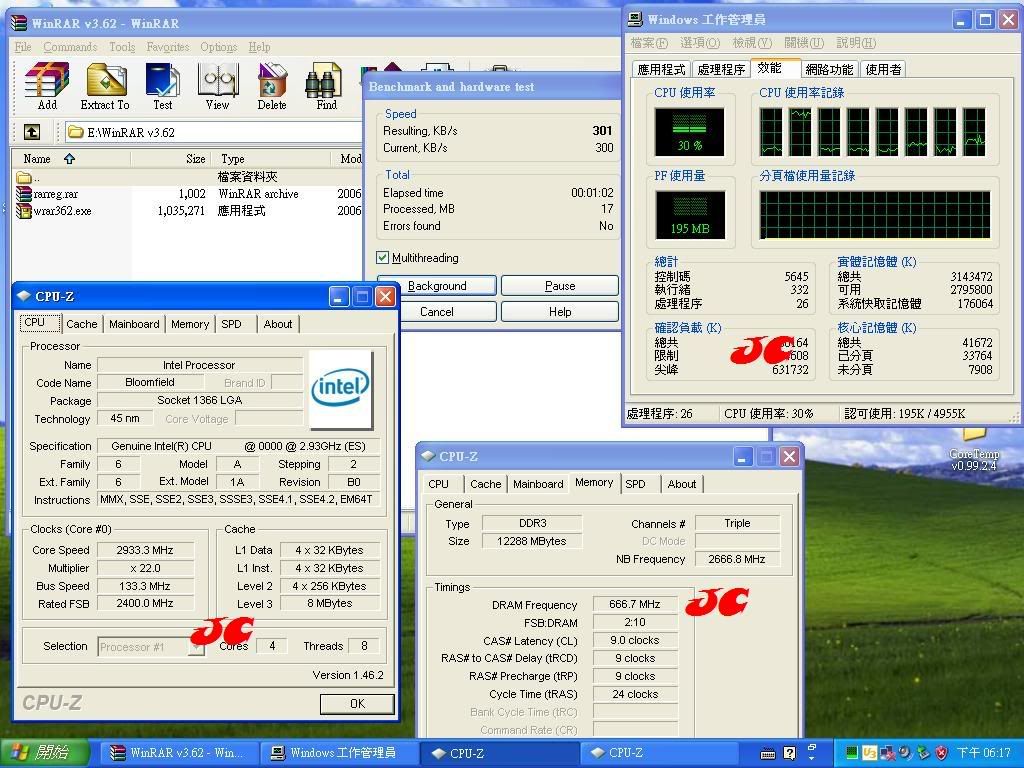
Task: Click the Task Manager title bar icon
Action: [635, 20]
